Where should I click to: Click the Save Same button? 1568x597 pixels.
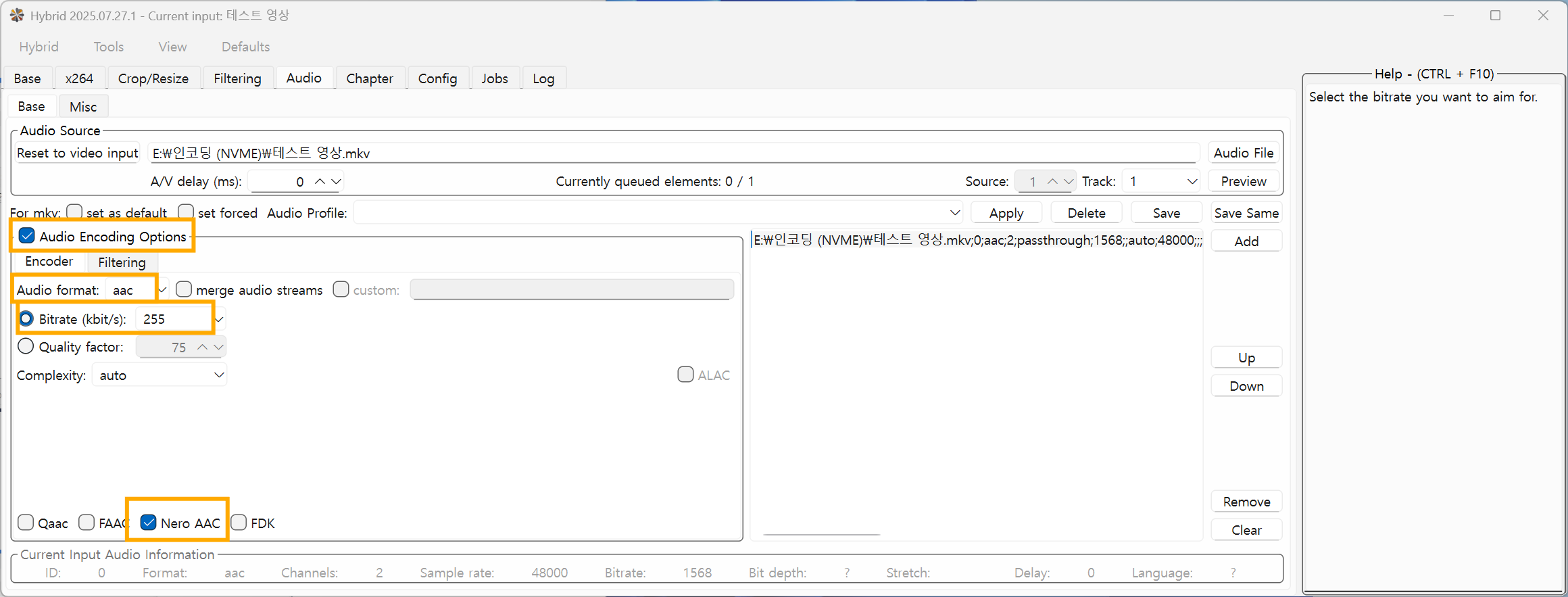pos(1246,213)
